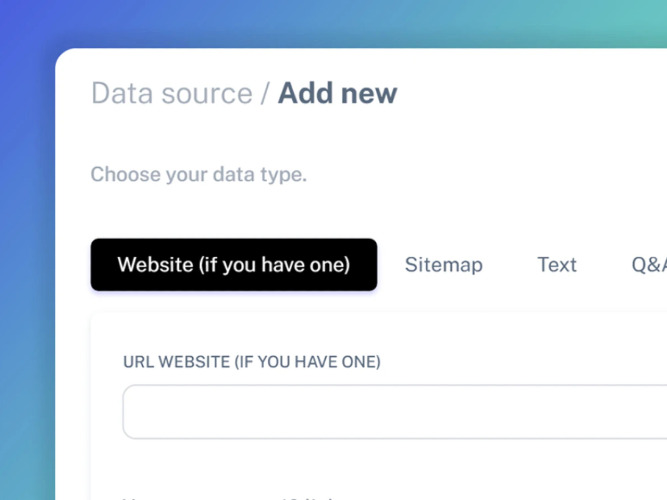Switch to the Sitemap tab
This screenshot has height=500, width=667.
443,265
